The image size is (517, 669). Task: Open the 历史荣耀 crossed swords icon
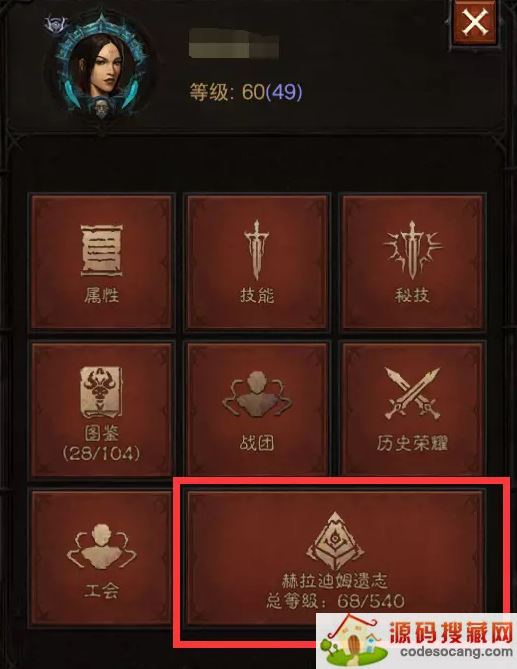[412, 393]
